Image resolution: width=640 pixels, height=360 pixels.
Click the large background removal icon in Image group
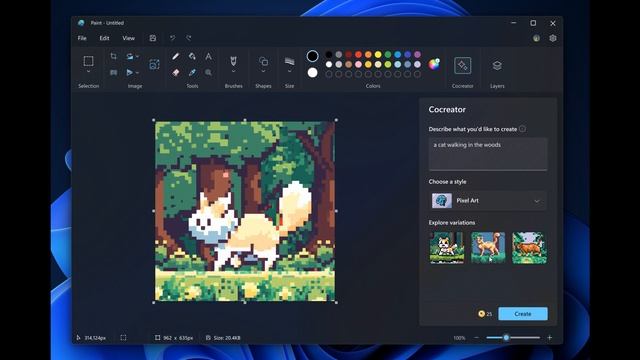(x=154, y=64)
